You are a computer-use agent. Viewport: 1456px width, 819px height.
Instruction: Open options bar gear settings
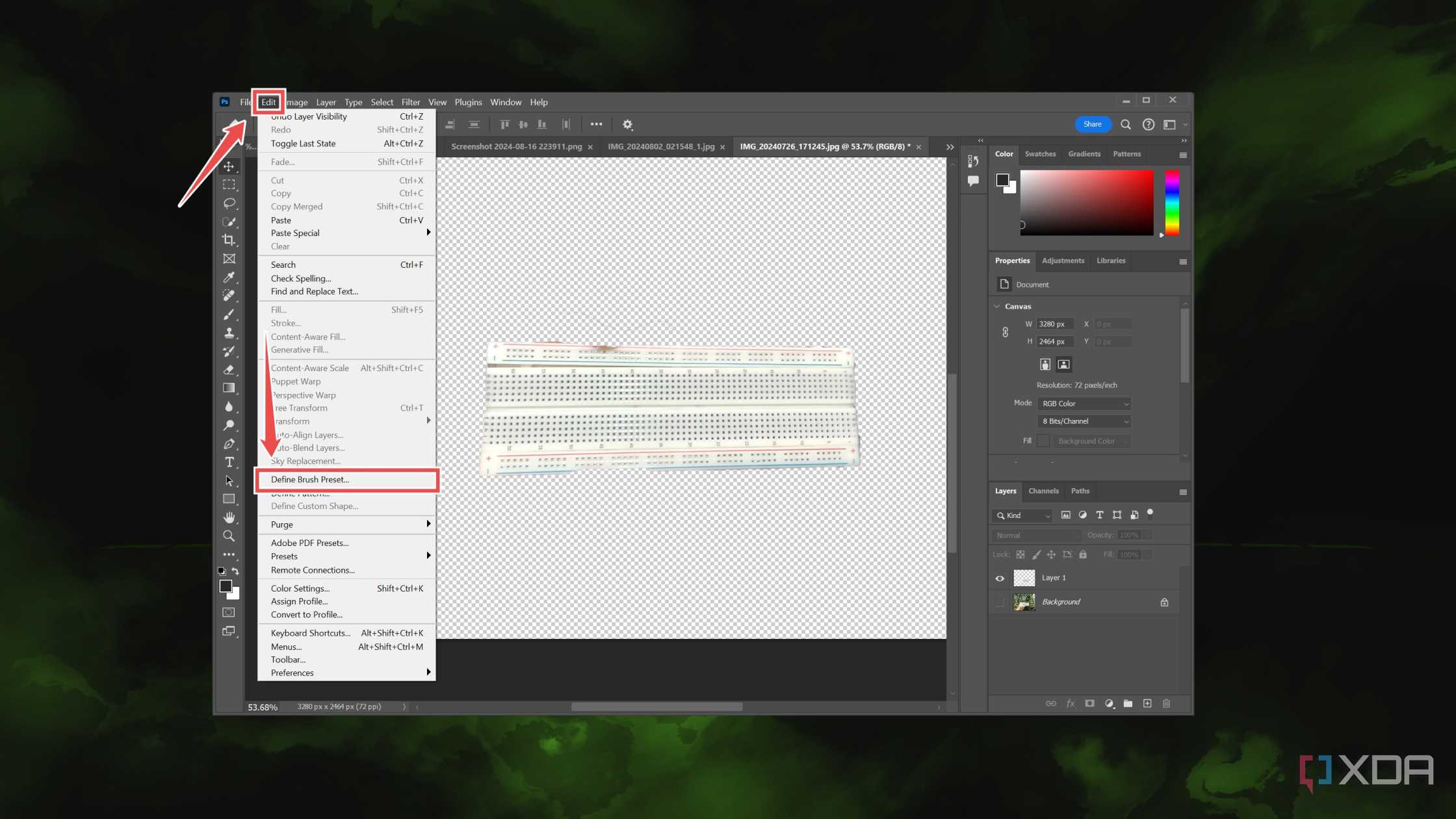point(627,124)
